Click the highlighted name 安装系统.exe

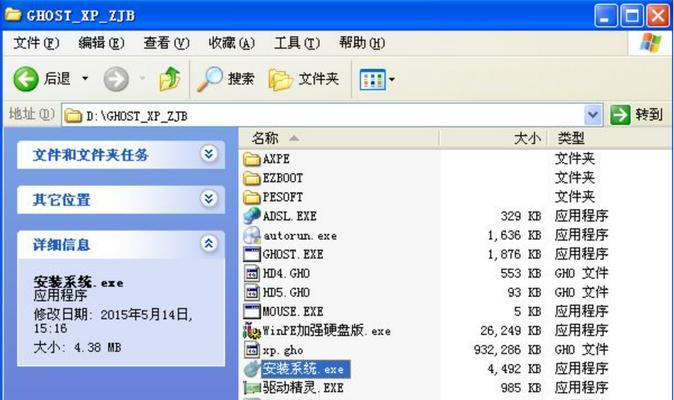pos(306,369)
